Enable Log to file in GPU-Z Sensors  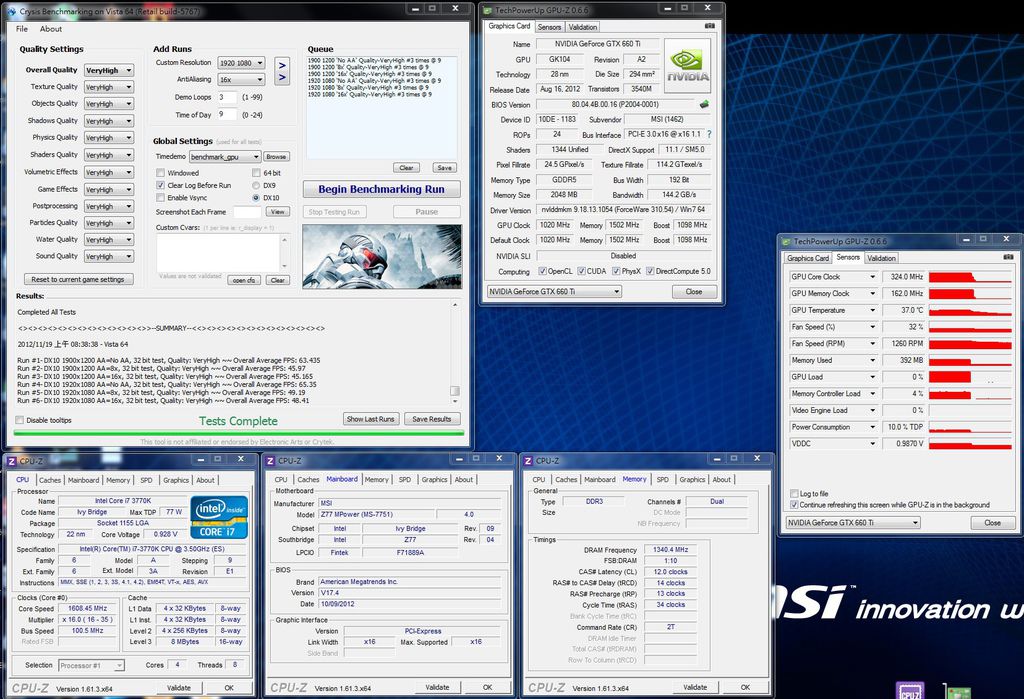coord(794,494)
